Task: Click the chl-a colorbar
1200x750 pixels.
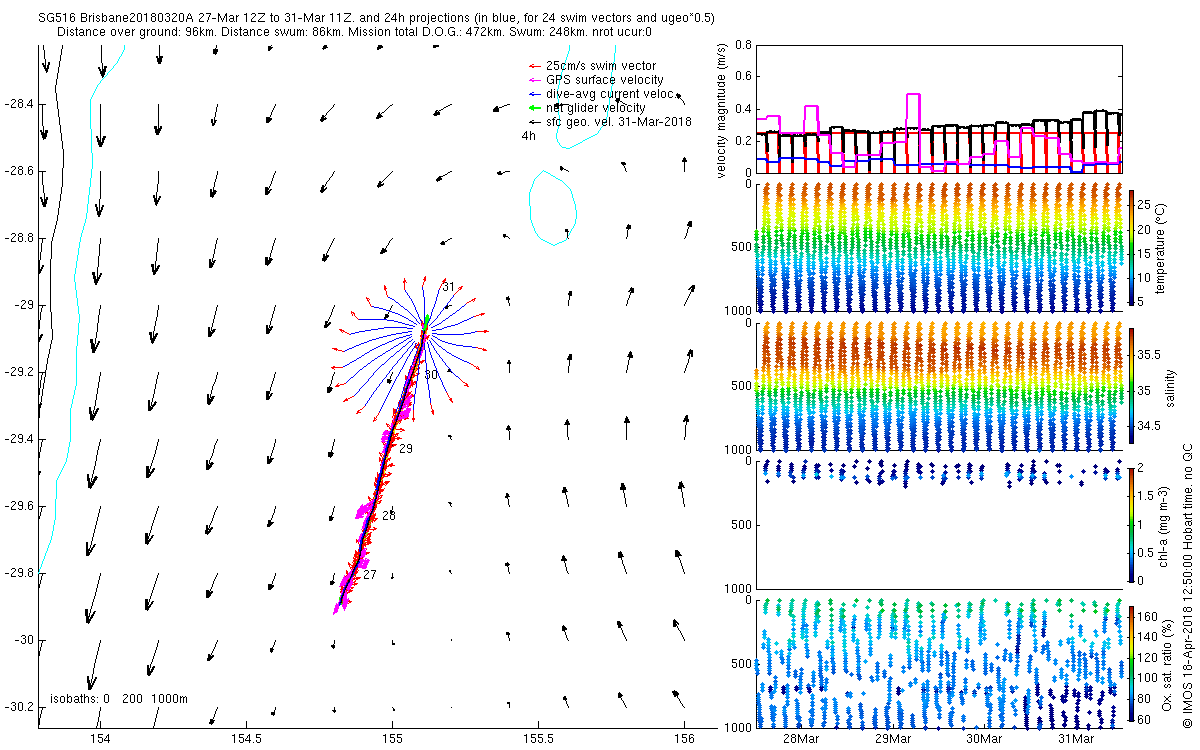Action: tap(1132, 524)
